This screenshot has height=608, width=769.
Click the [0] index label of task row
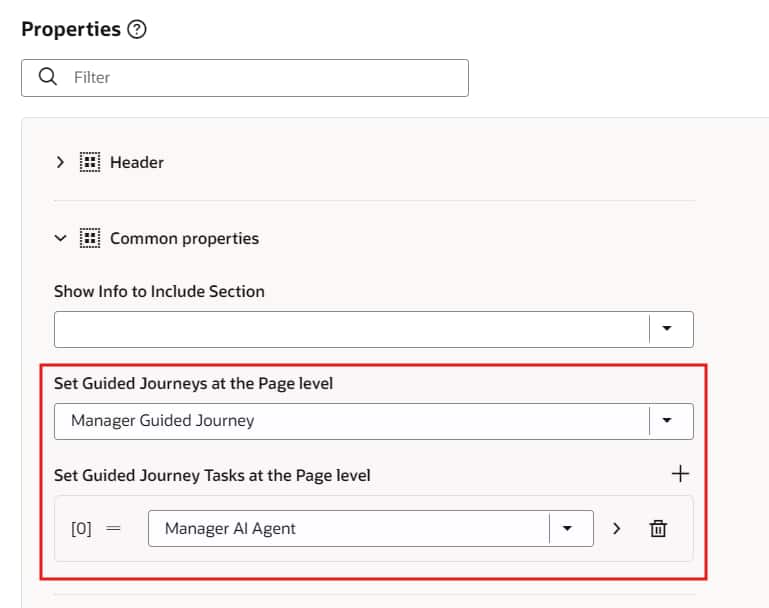click(81, 528)
